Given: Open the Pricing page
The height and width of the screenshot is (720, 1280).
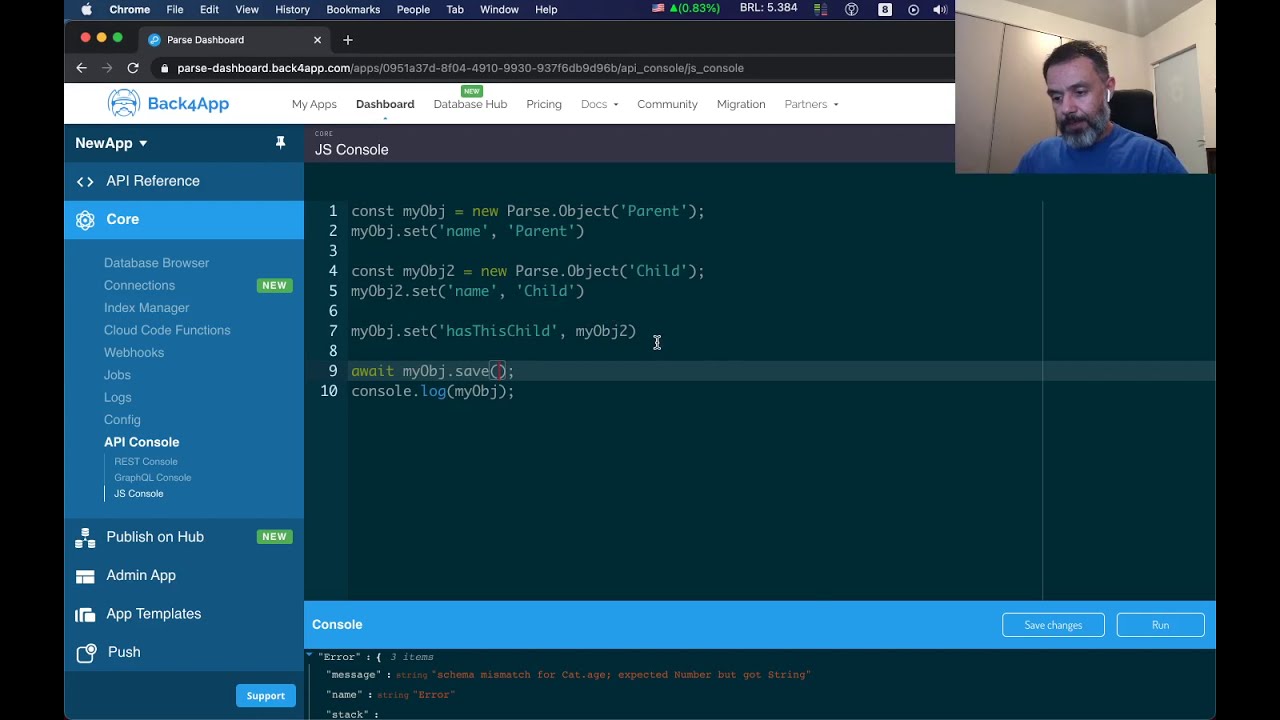Looking at the screenshot, I should click(544, 104).
